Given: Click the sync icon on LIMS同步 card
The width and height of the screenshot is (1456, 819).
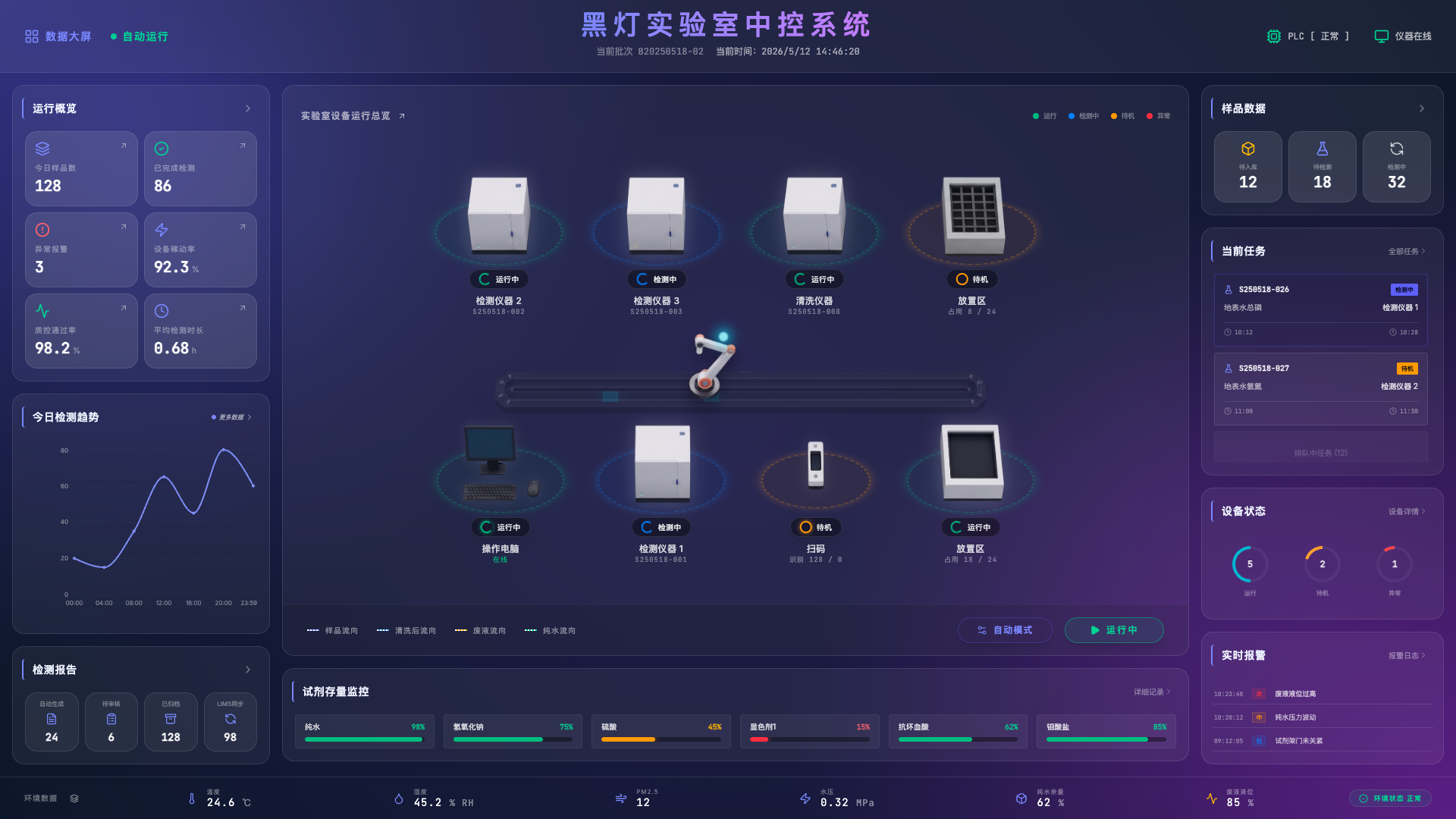Looking at the screenshot, I should click(231, 719).
